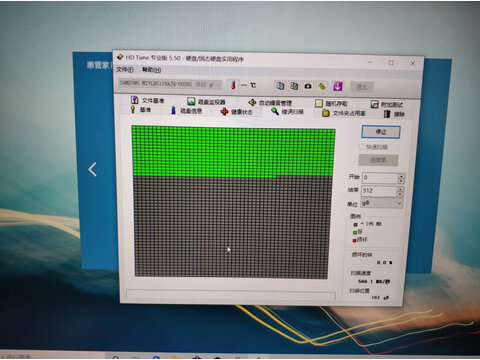Click the copy-to-clipboard icon in the toolbar
This screenshot has width=480, height=360.
click(280, 86)
